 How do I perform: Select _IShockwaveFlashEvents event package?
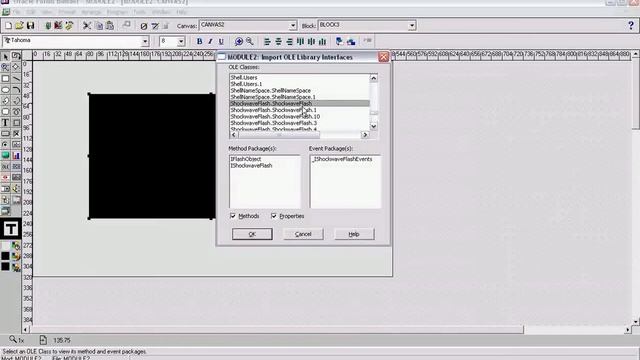pos(342,159)
